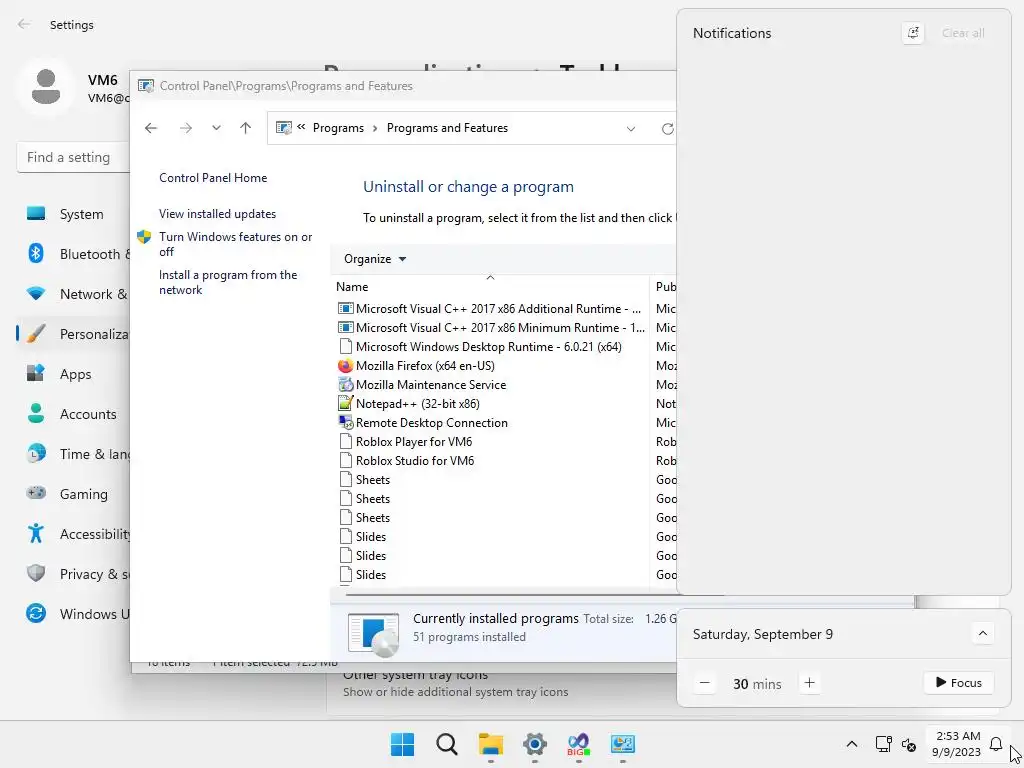The width and height of the screenshot is (1024, 768).
Task: Expand the address bar history dropdown
Action: pos(631,129)
